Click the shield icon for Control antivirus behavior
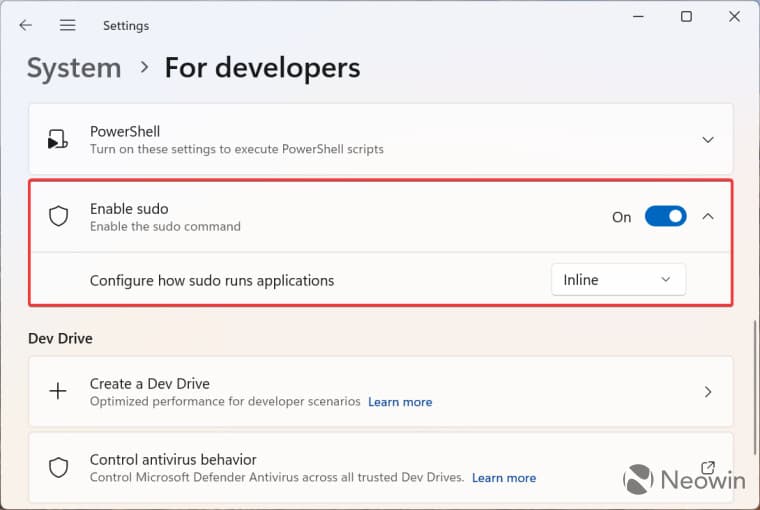 [59, 467]
